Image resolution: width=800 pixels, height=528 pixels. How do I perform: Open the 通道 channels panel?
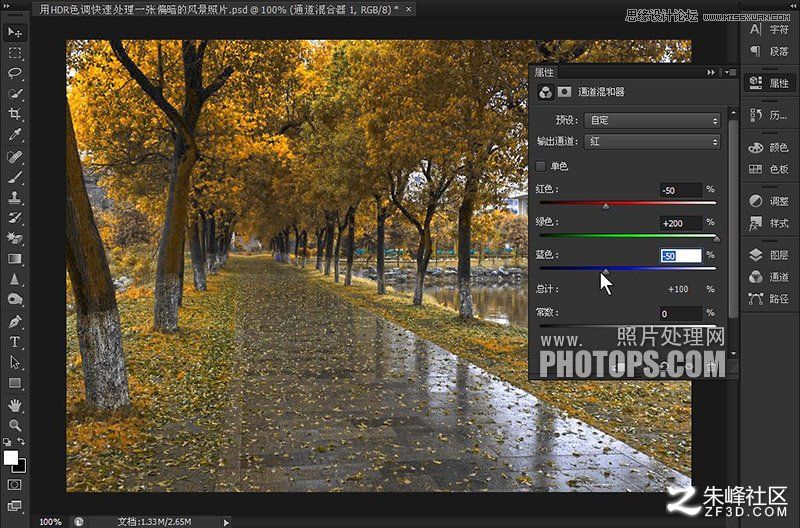(x=769, y=277)
